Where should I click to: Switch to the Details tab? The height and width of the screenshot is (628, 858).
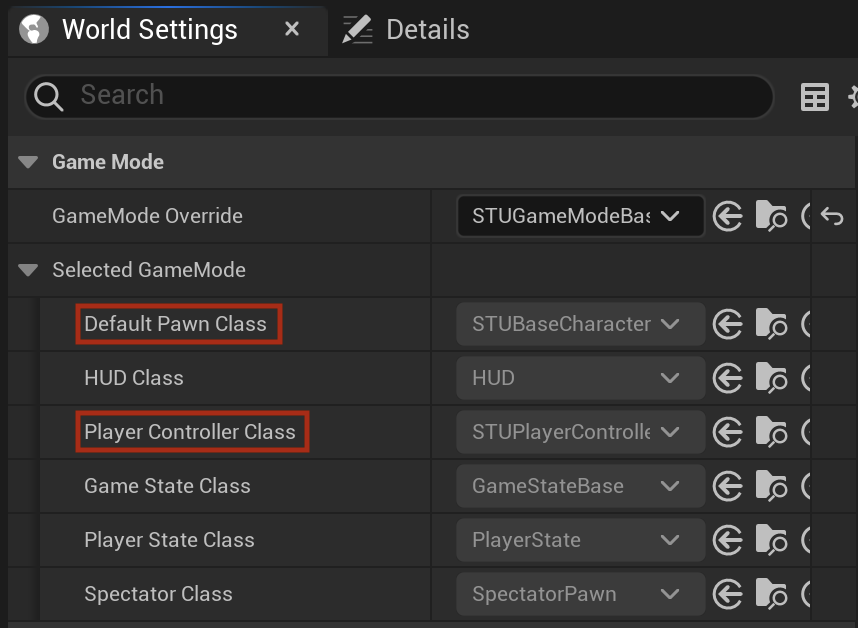click(405, 30)
